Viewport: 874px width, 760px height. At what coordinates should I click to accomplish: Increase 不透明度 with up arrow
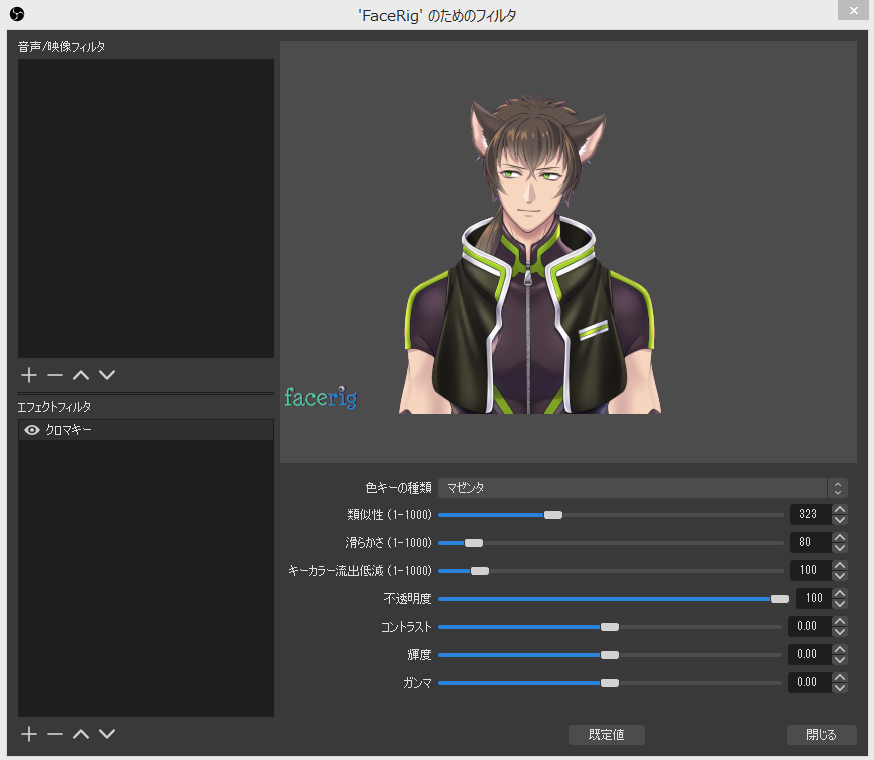click(840, 593)
